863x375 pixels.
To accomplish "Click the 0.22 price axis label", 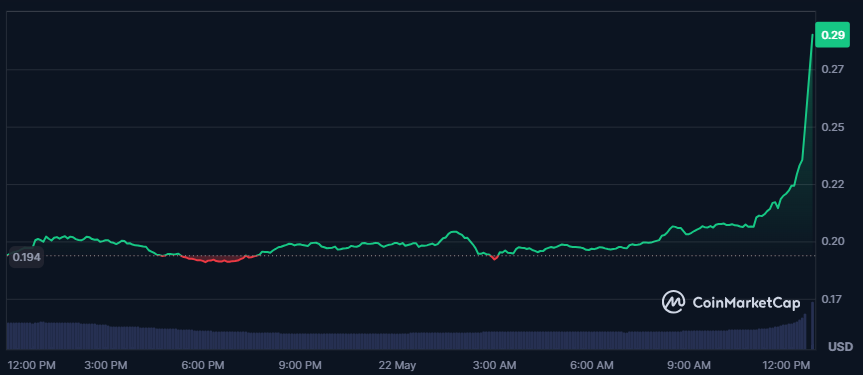I will pyautogui.click(x=832, y=184).
